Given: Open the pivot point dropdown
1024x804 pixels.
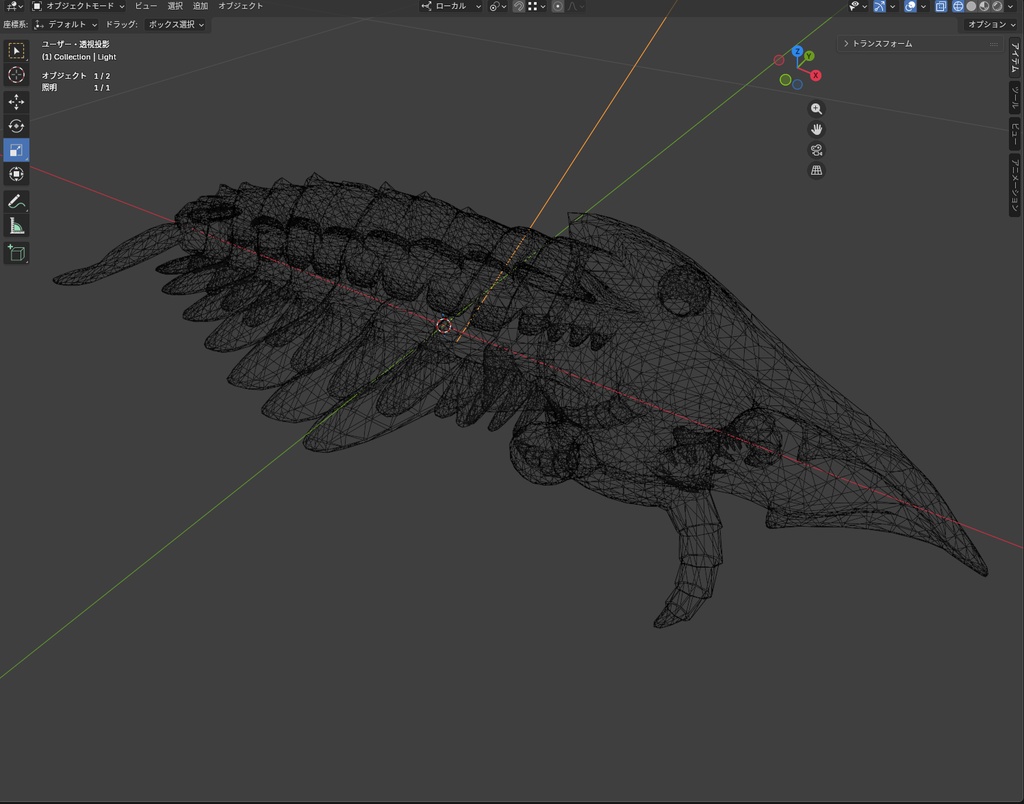Looking at the screenshot, I should (498, 6).
